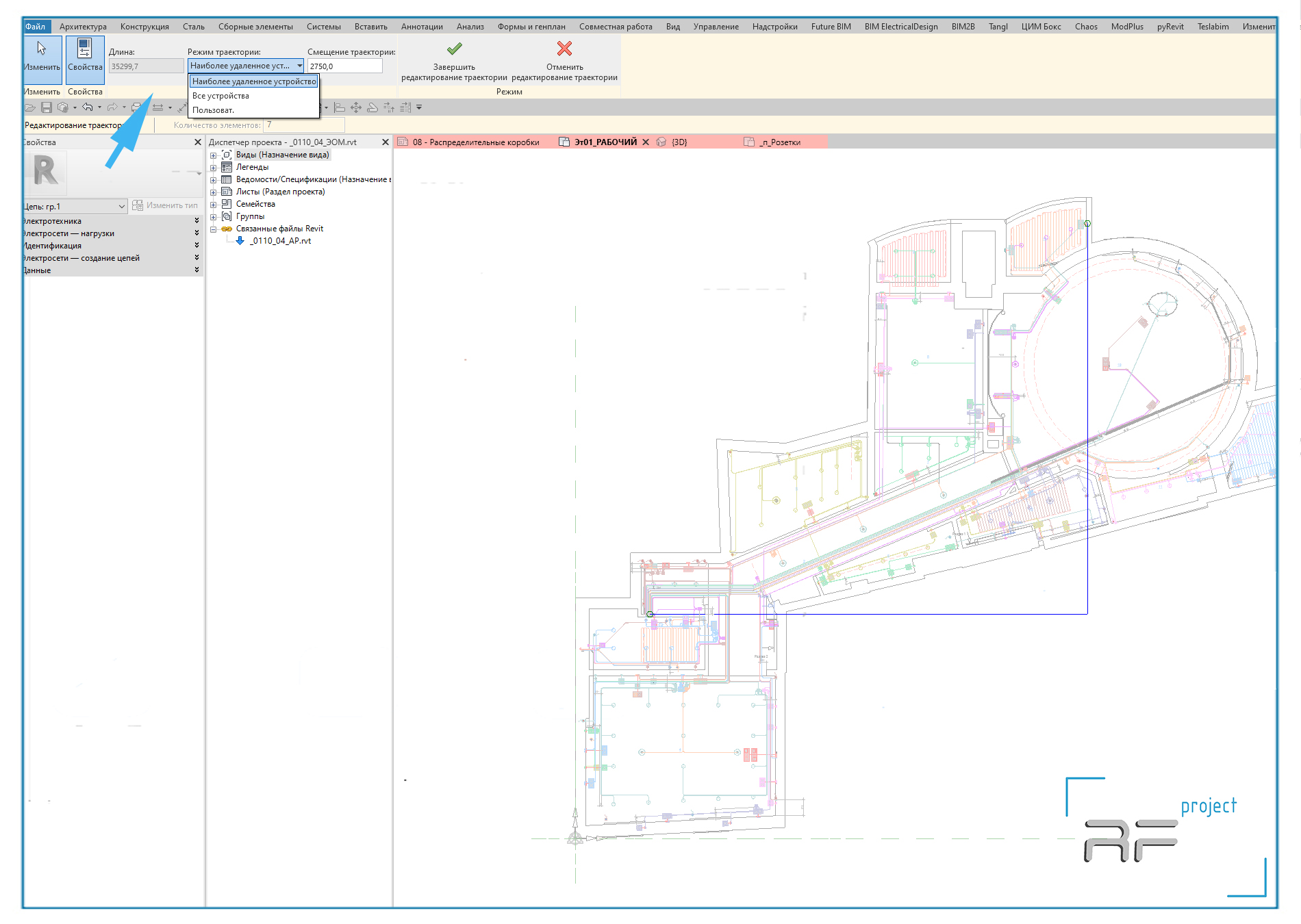
Task: Close the Диспетчер проекта panel
Action: coord(386,142)
